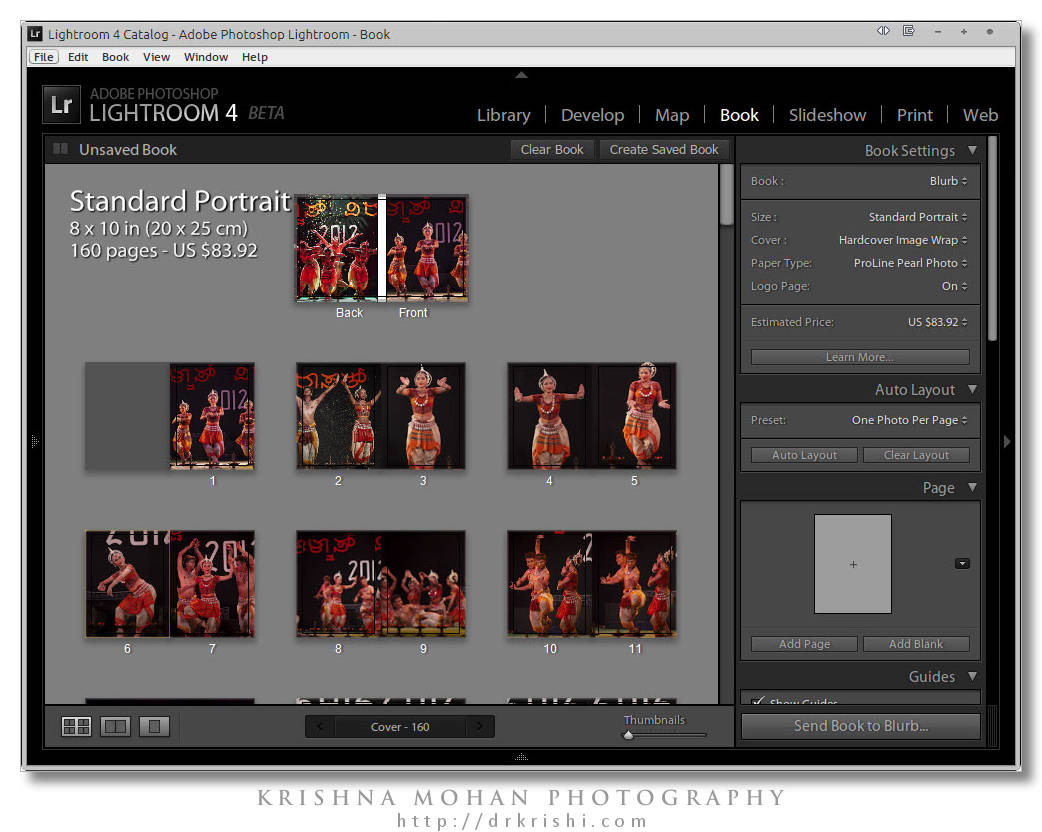Viewport: 1042px width, 832px height.
Task: Open the Window menu
Action: click(x=205, y=57)
